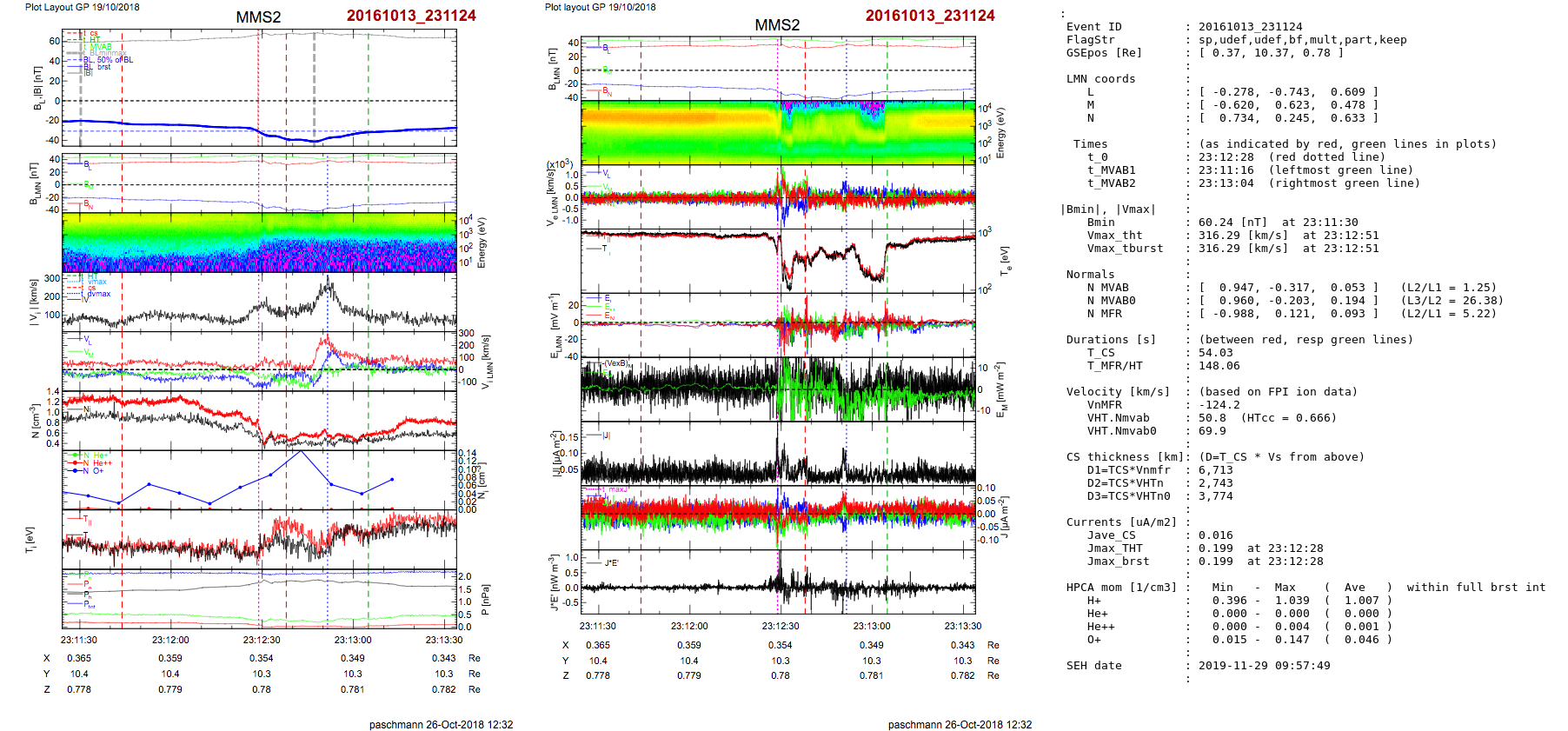Screen dimensions: 1568x731
Task: Click the 23:12:00 tick label on the left time axis
Action: [170, 640]
